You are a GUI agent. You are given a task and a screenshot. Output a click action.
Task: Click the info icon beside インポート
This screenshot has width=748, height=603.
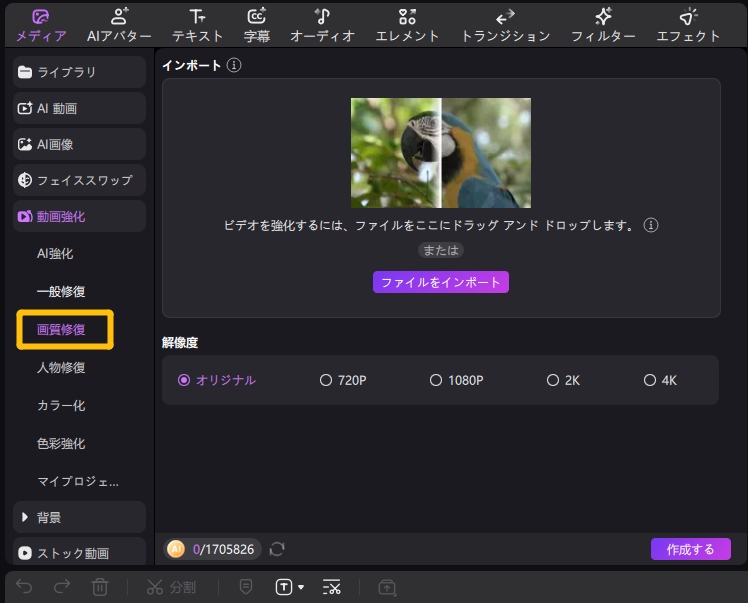click(x=234, y=65)
